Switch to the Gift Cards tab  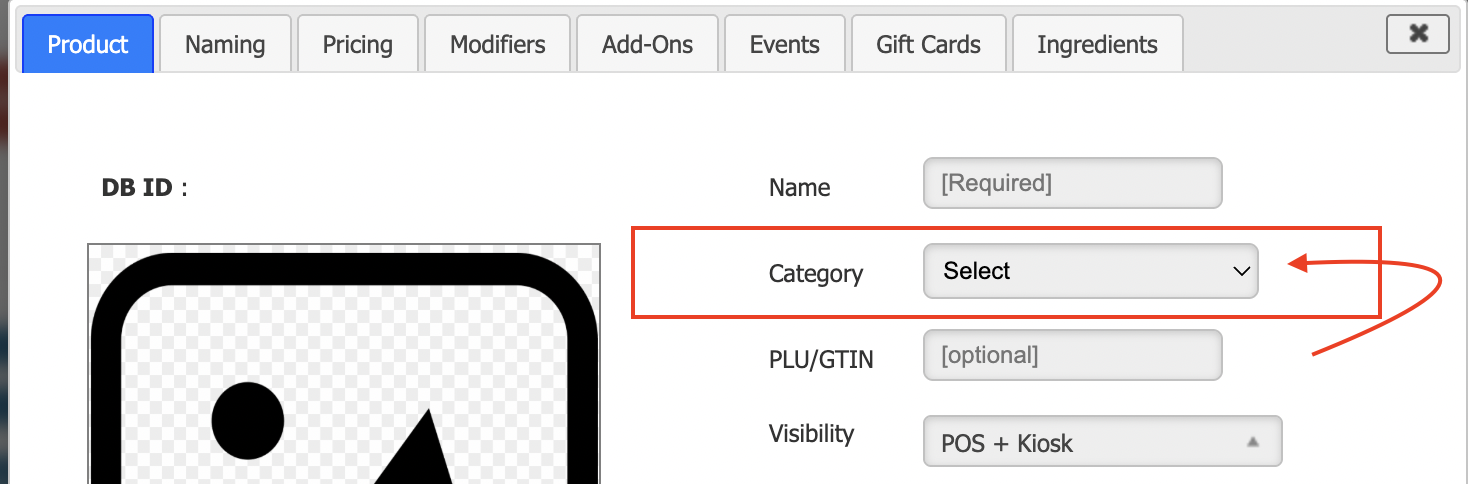pyautogui.click(x=928, y=44)
